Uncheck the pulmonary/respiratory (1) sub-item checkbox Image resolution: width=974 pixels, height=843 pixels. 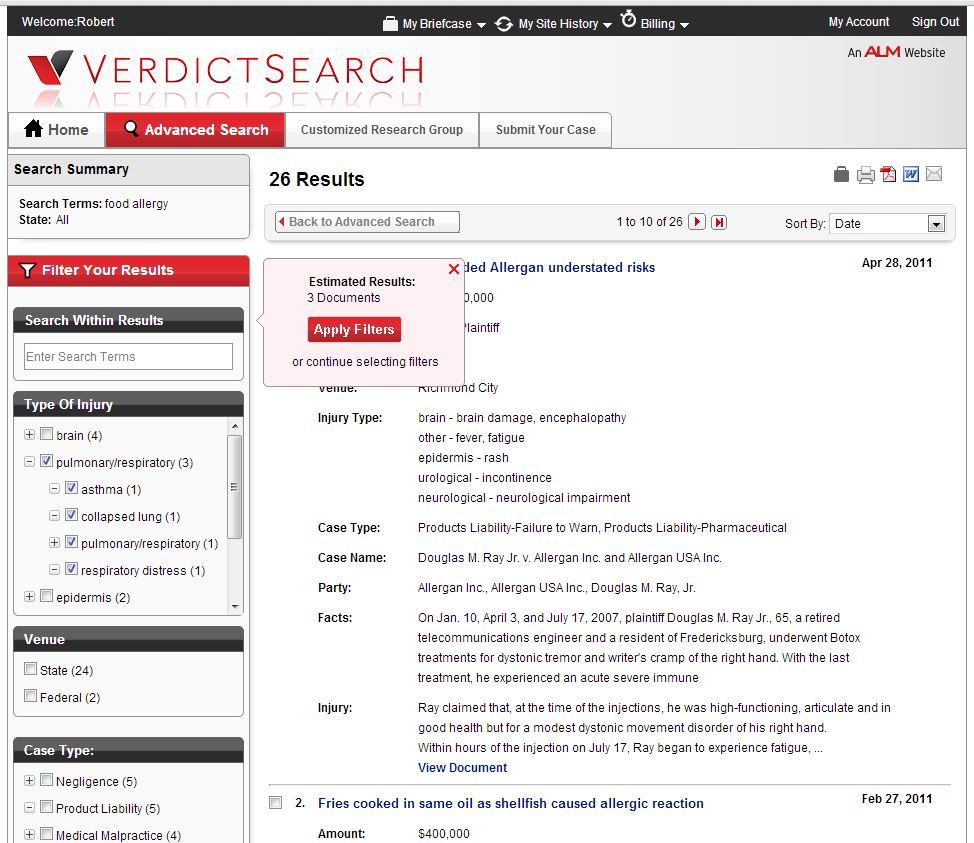click(x=71, y=542)
